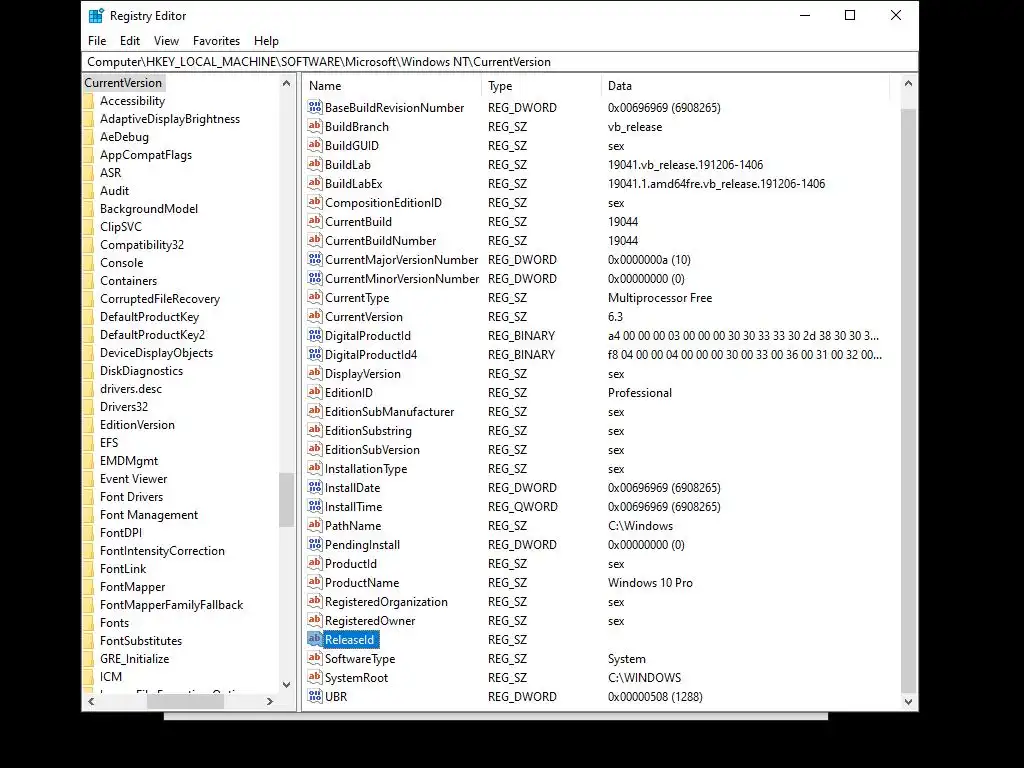Open the Help menu
Image resolution: width=1024 pixels, height=768 pixels.
tap(266, 40)
